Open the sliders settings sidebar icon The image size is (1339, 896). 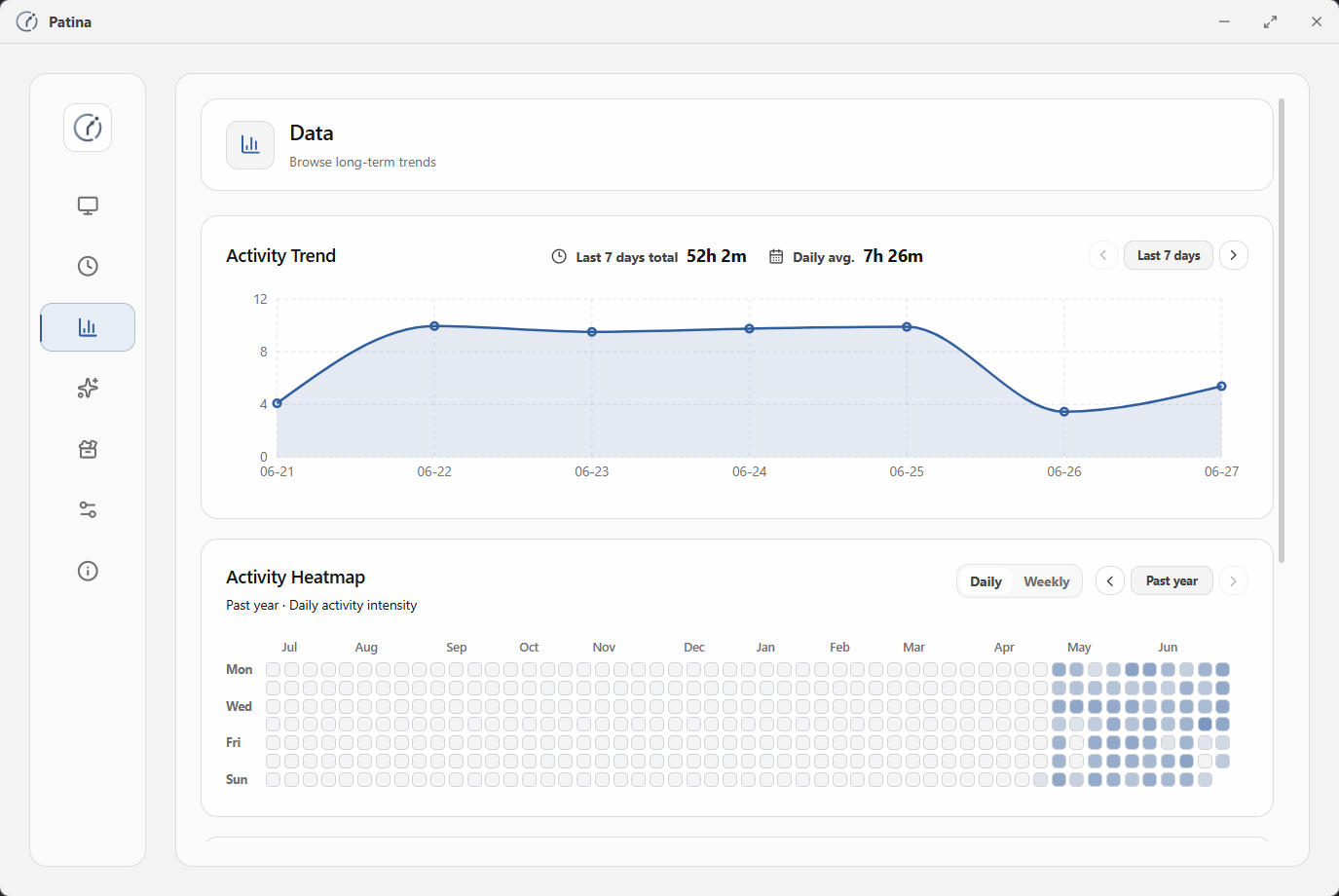click(x=88, y=509)
